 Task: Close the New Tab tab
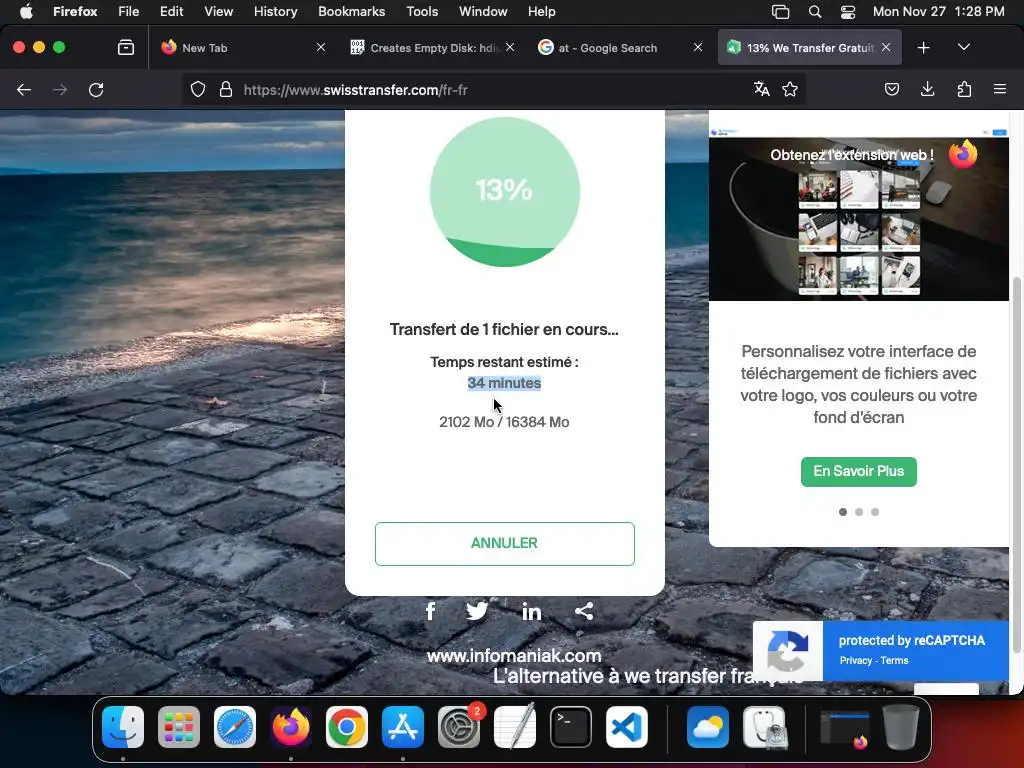(321, 48)
